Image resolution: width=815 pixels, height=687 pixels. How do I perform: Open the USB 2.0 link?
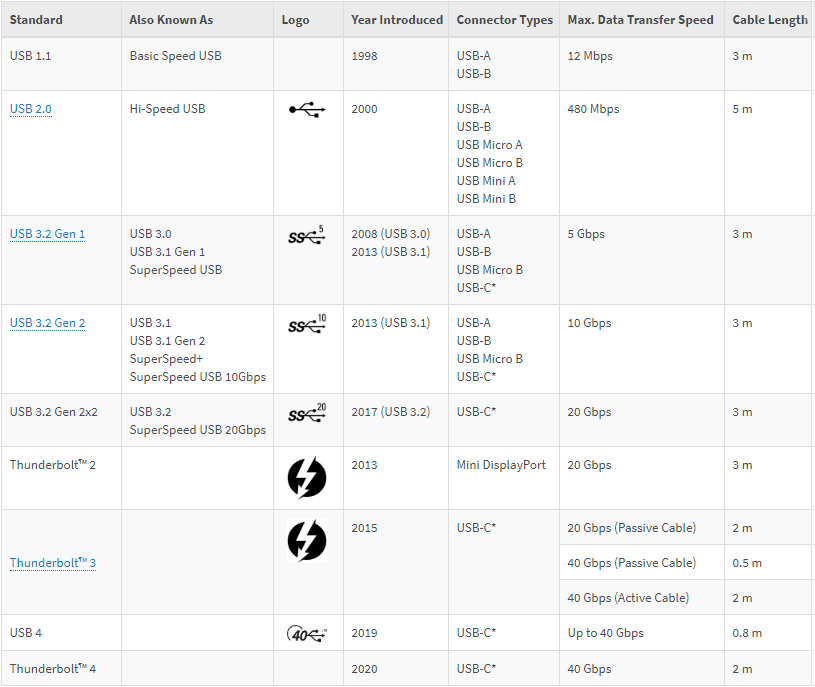pyautogui.click(x=30, y=109)
